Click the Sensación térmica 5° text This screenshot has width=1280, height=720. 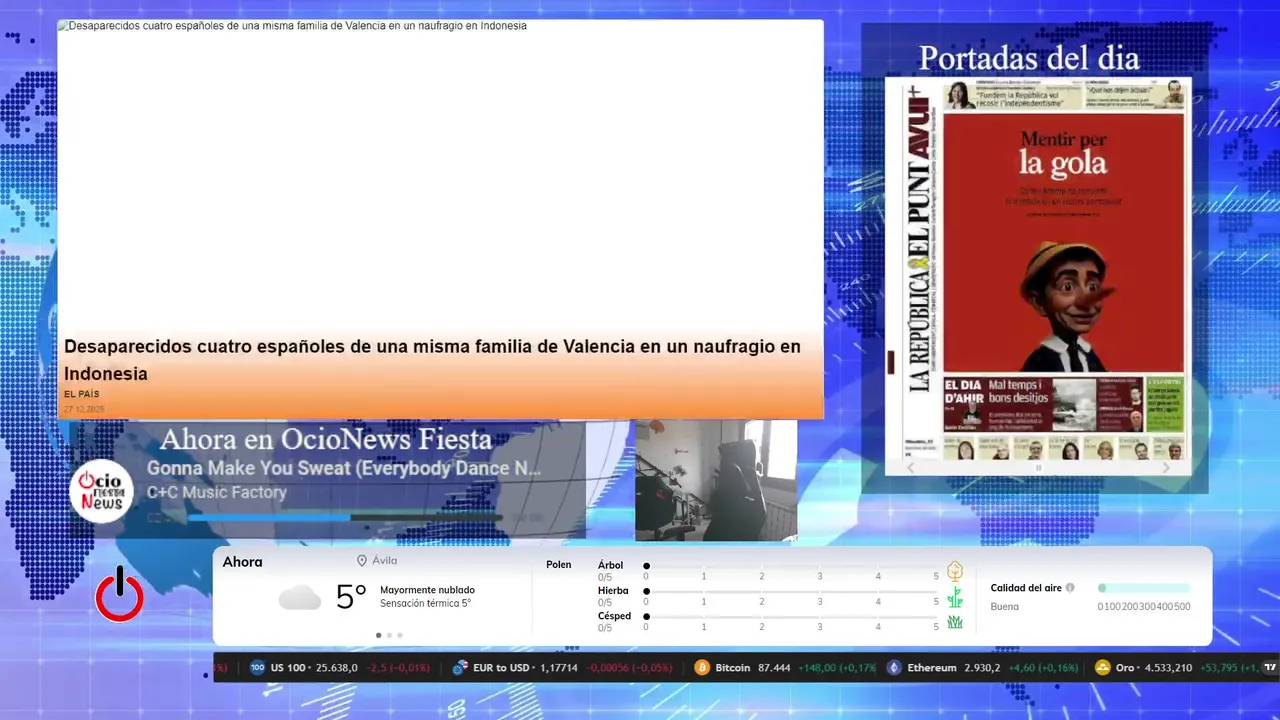tap(425, 604)
